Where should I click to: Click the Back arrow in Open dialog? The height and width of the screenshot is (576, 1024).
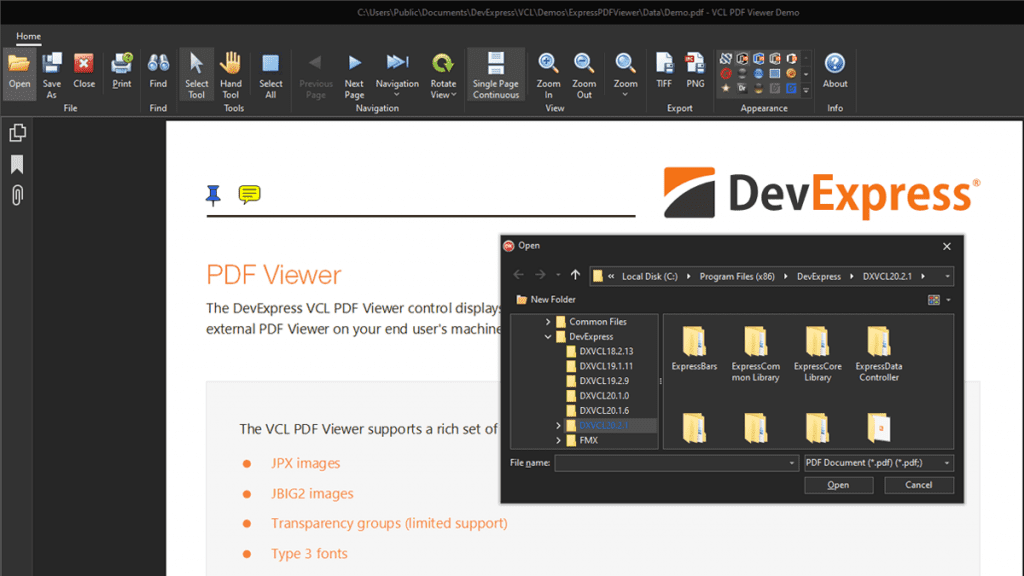[519, 275]
